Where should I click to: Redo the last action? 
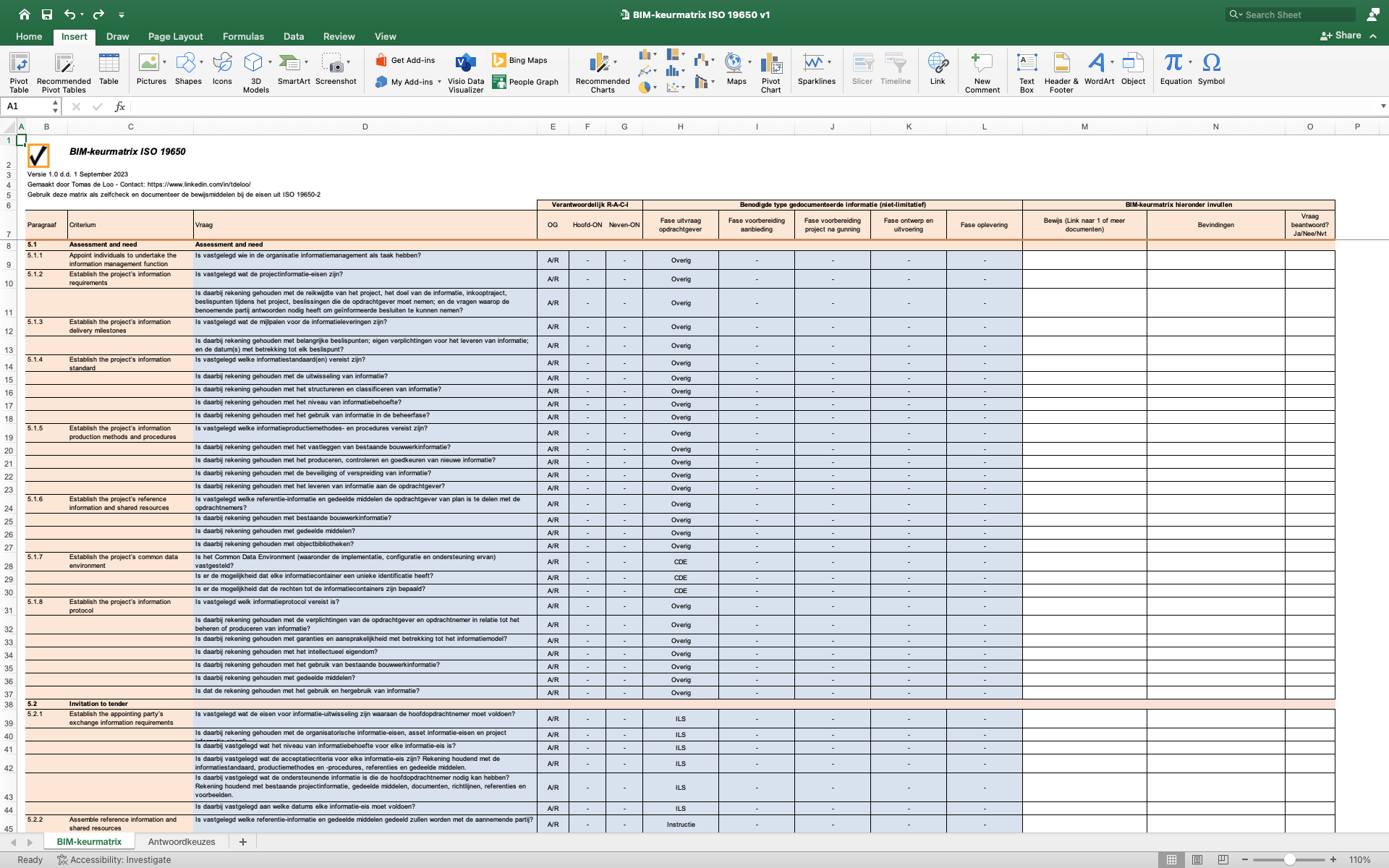click(98, 14)
